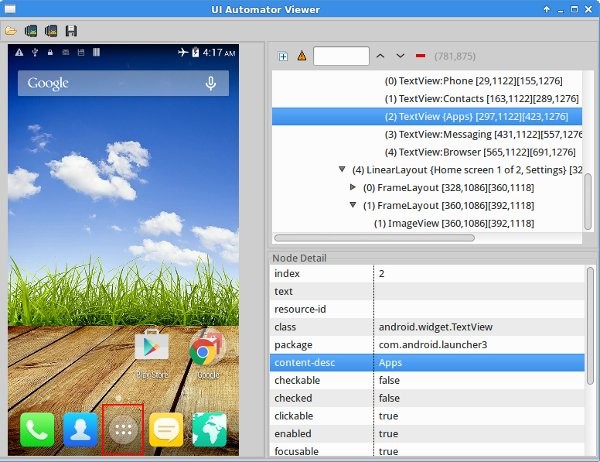Collapse the LinearLayout Home screen node
This screenshot has width=600, height=462.
(x=342, y=169)
